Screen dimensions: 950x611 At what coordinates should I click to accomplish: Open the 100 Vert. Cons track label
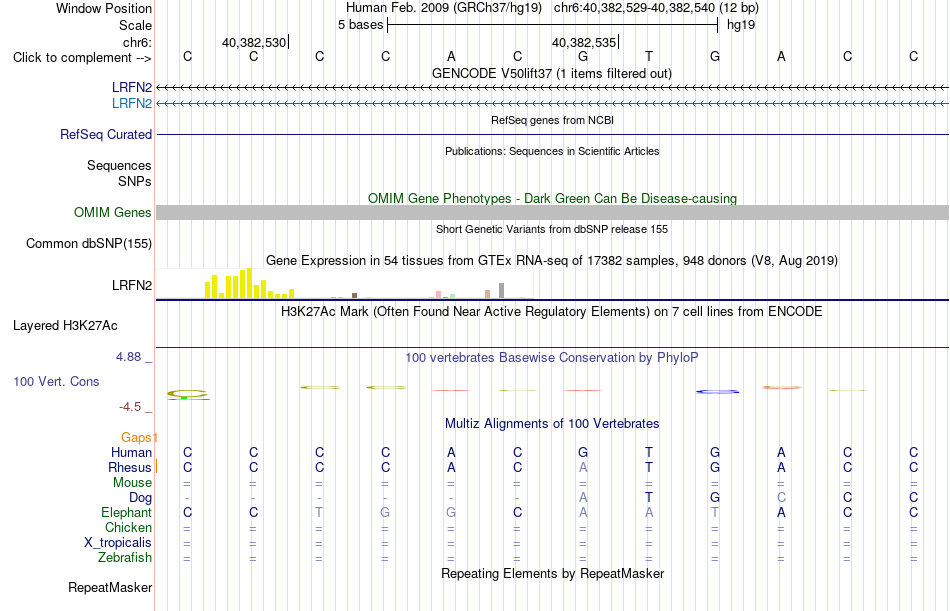click(x=56, y=382)
